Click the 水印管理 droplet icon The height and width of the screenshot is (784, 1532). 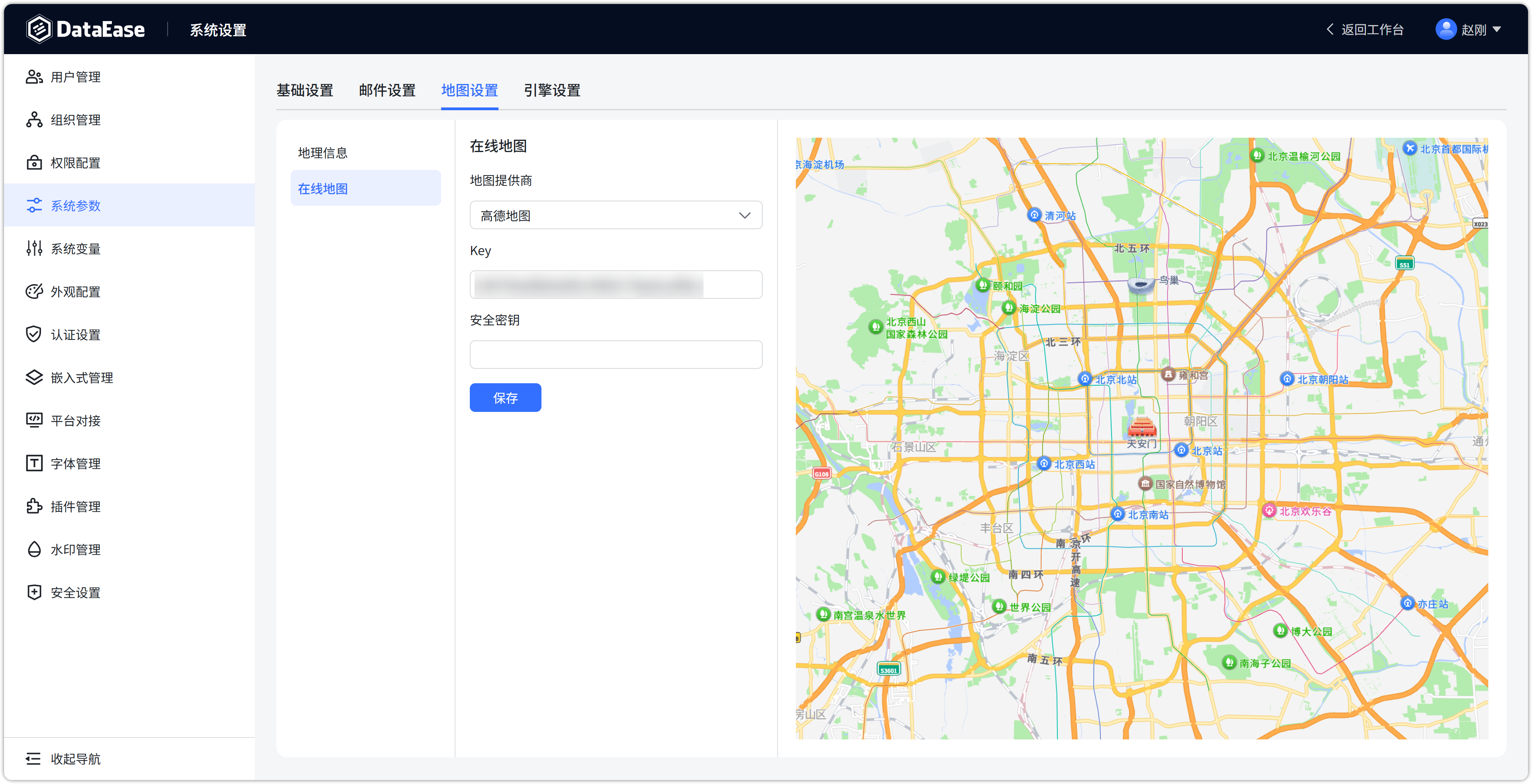[34, 549]
